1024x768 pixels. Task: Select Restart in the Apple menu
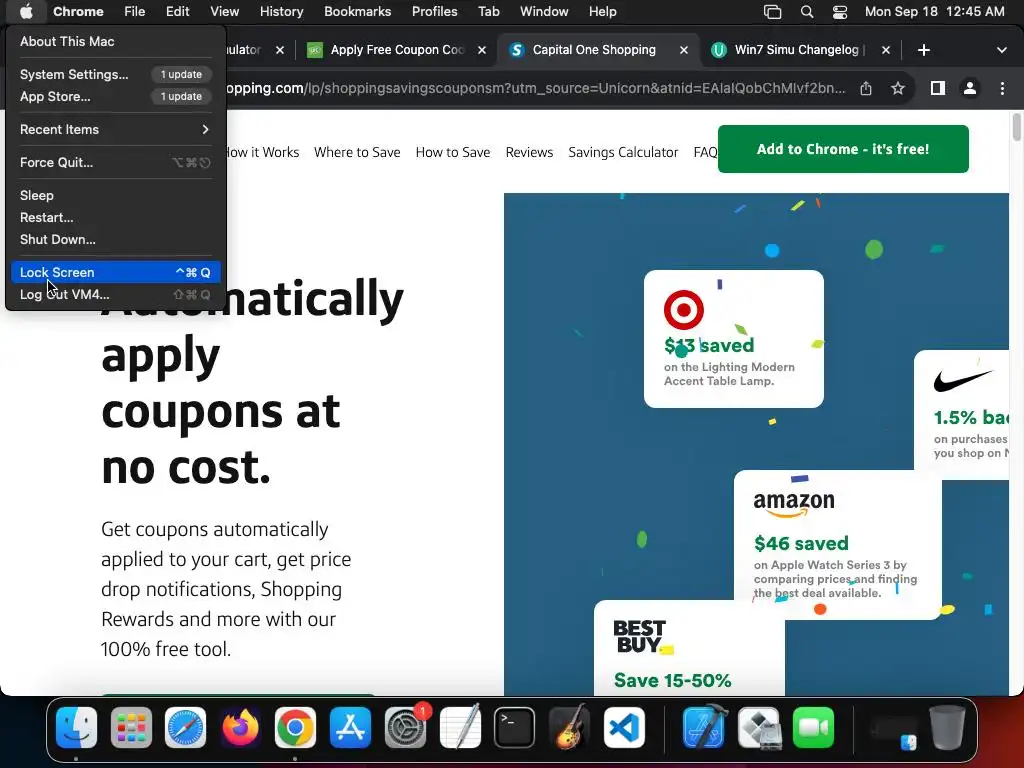(116, 217)
